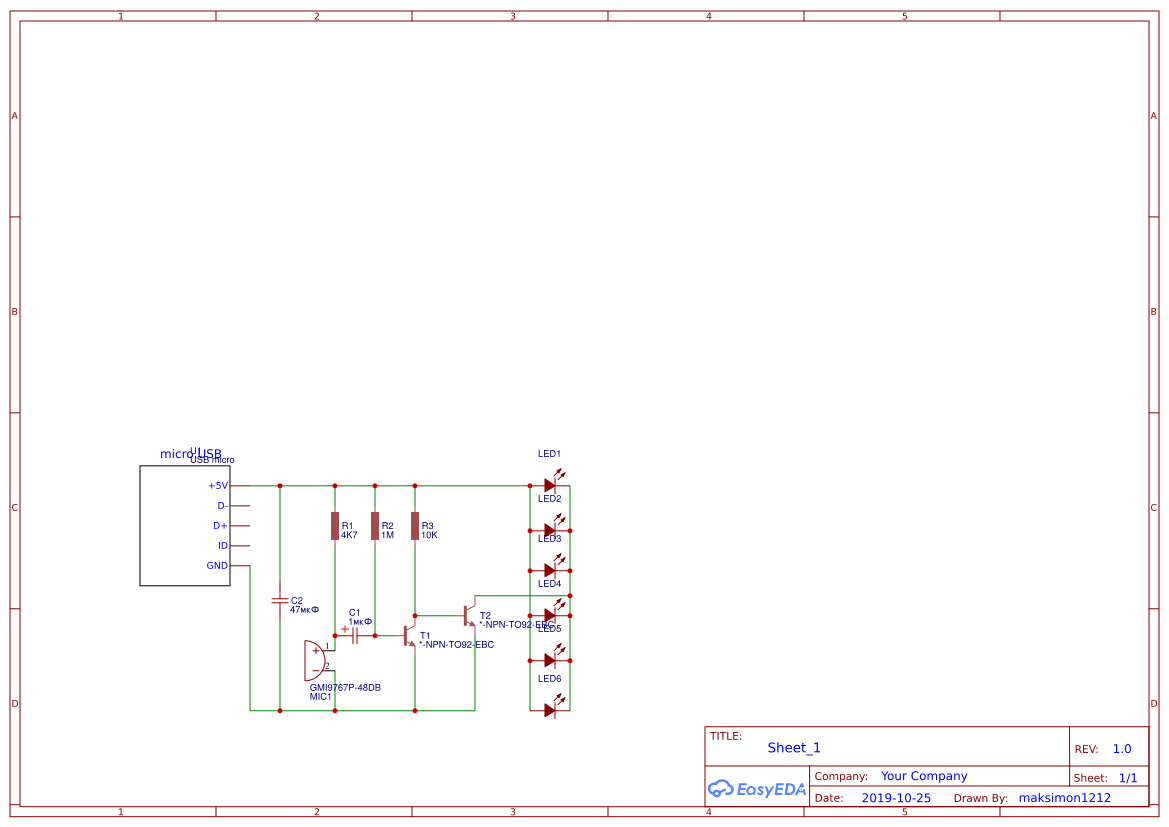Select the C2 47мкФ capacitor symbol
This screenshot has width=1169, height=827.
280,600
